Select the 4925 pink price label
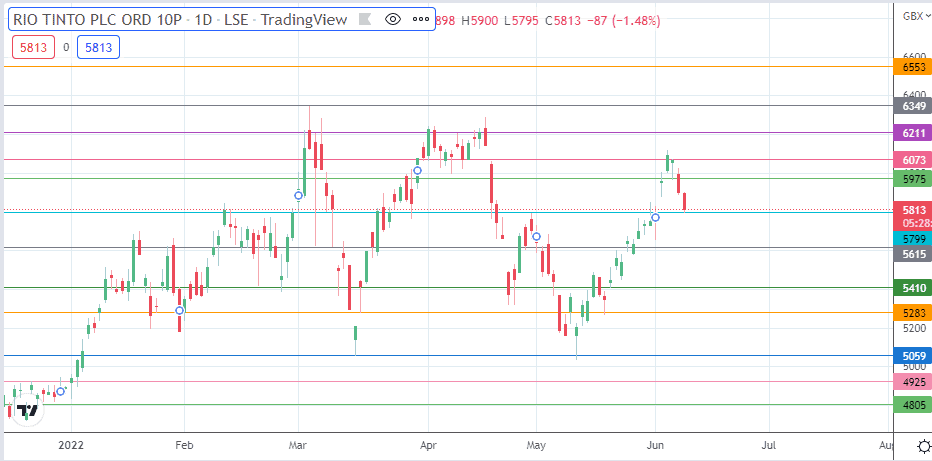932x461 pixels. coord(912,382)
